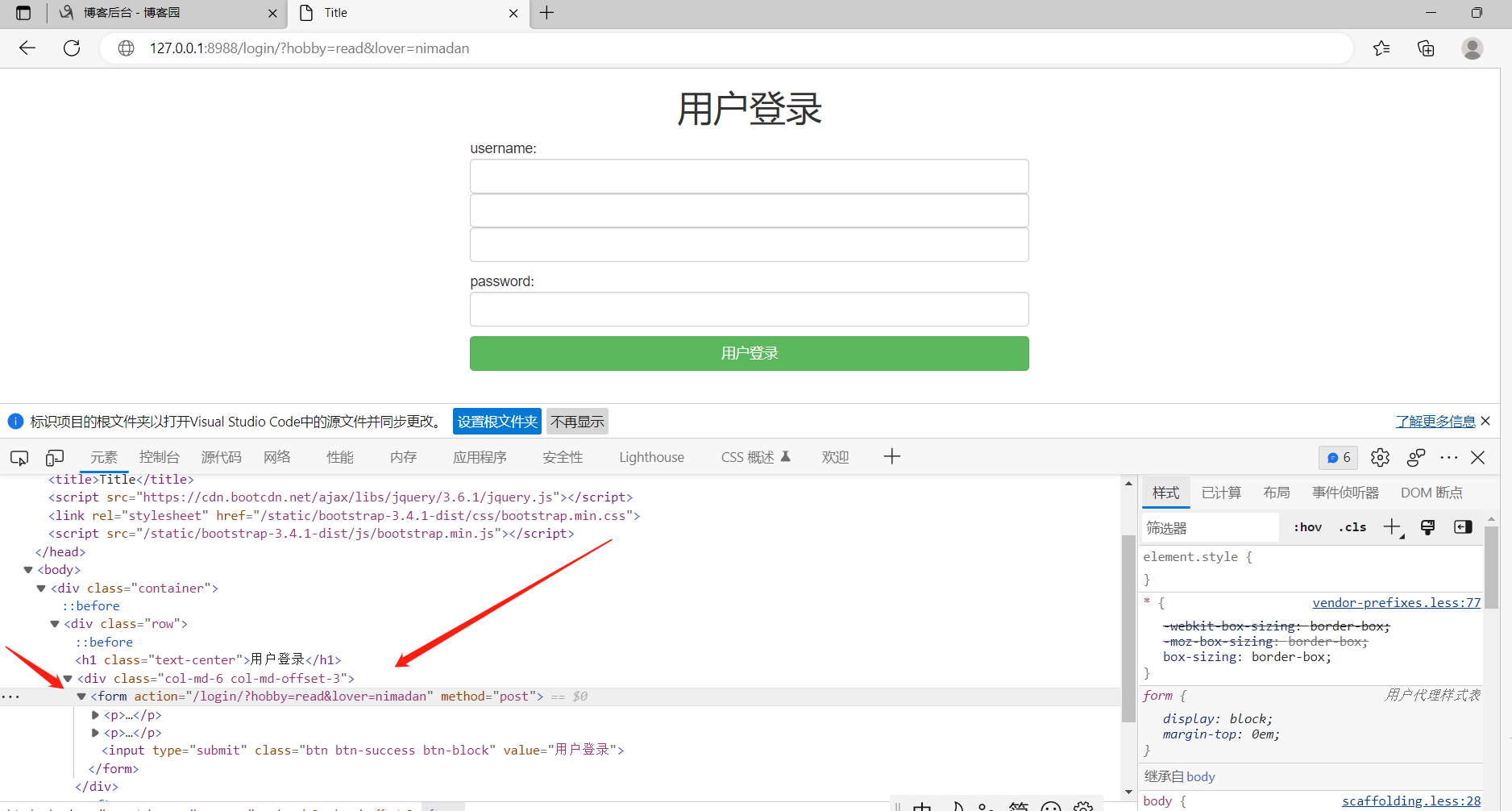Switch to the 已计算 pane tab
Viewport: 1512px width, 811px height.
tap(1221, 493)
